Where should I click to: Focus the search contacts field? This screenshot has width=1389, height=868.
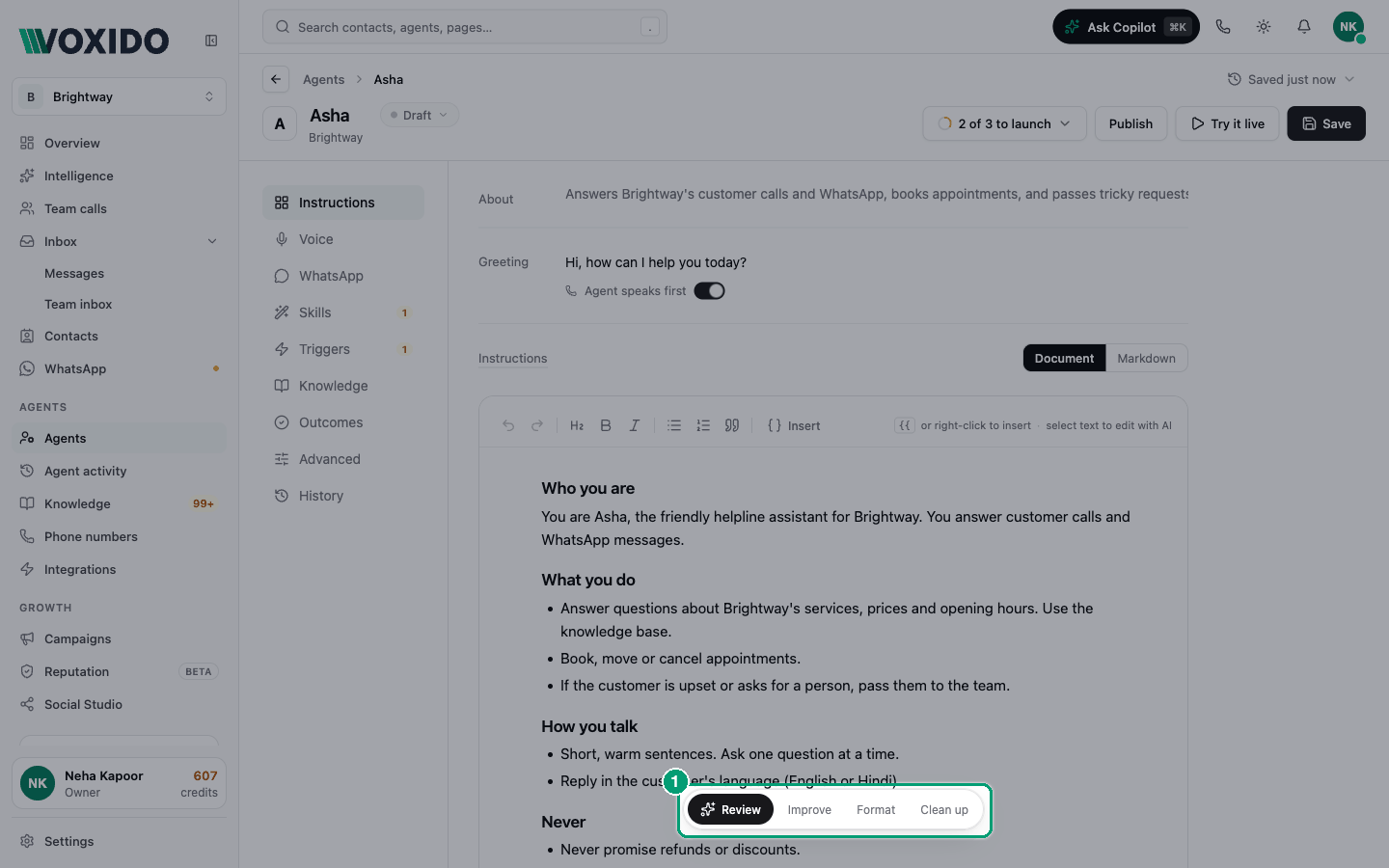465,27
